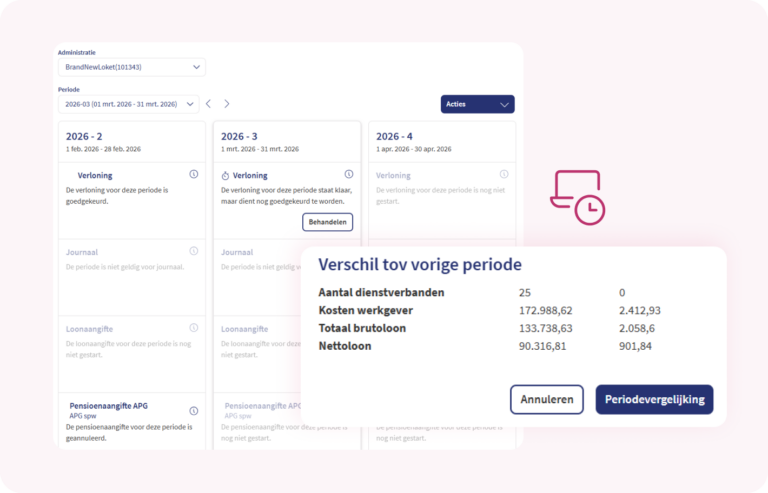Select the 2026 - 4 period column header
Image resolution: width=768 pixels, height=493 pixels.
(394, 136)
